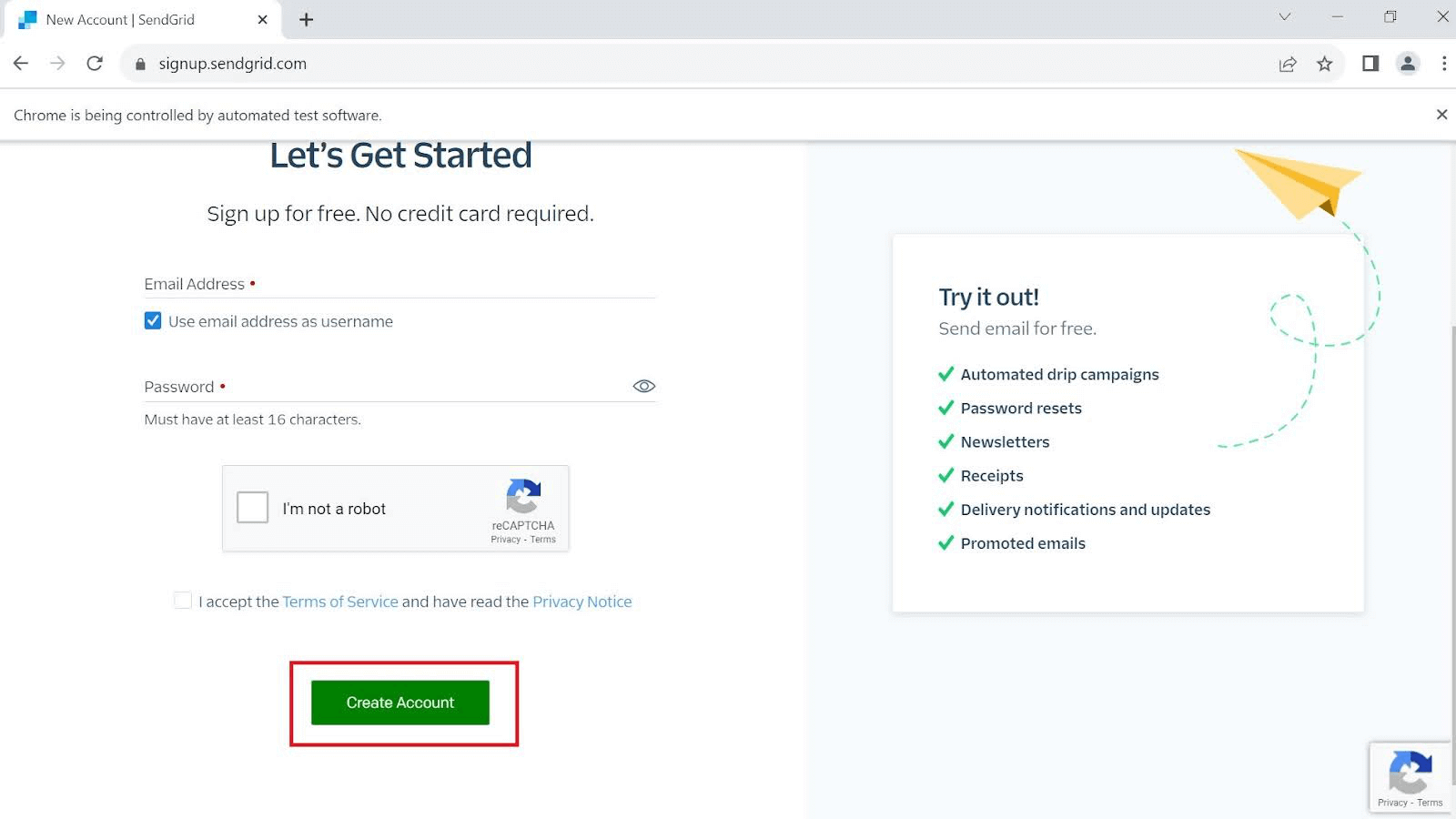Click the Create Account button
Image resolution: width=1456 pixels, height=819 pixels.
tap(399, 702)
